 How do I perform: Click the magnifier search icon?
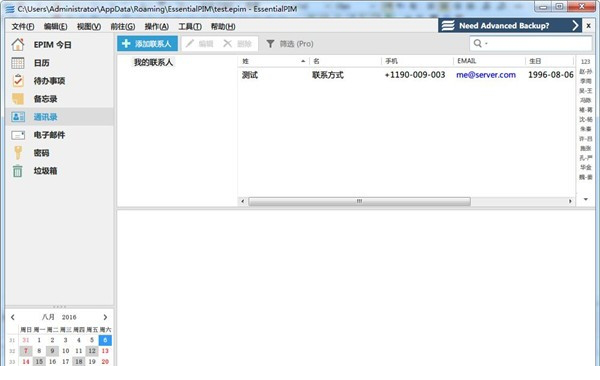[x=478, y=43]
